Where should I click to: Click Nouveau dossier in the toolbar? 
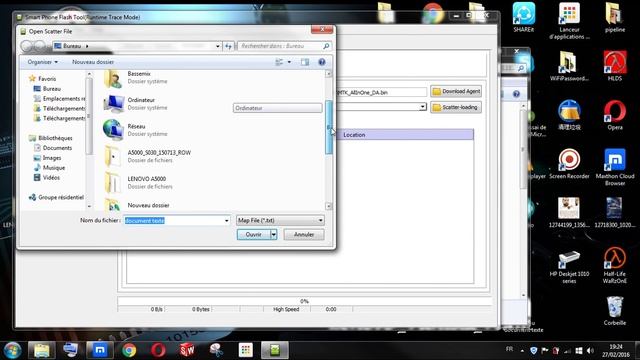93,62
